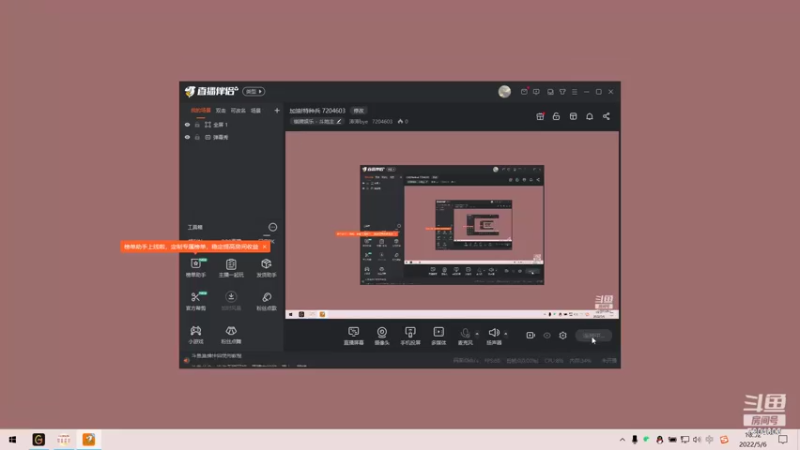Open the toolbox more options circle icon
This screenshot has height=450, width=800.
click(272, 227)
